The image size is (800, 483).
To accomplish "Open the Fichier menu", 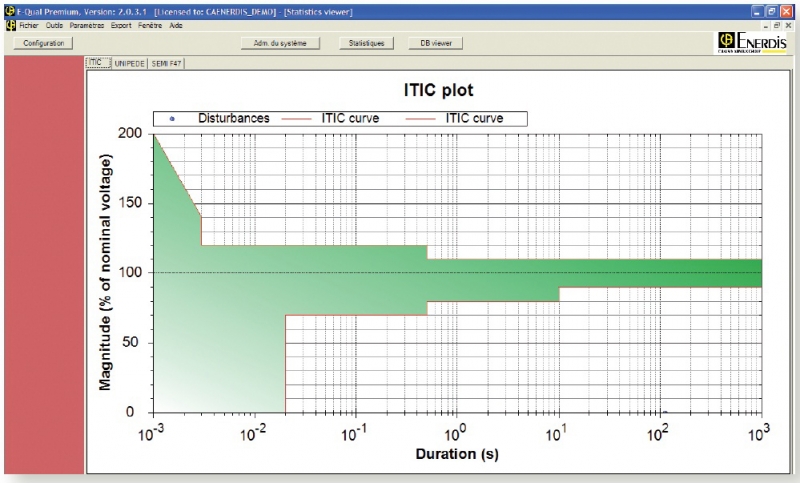I will 27,24.
